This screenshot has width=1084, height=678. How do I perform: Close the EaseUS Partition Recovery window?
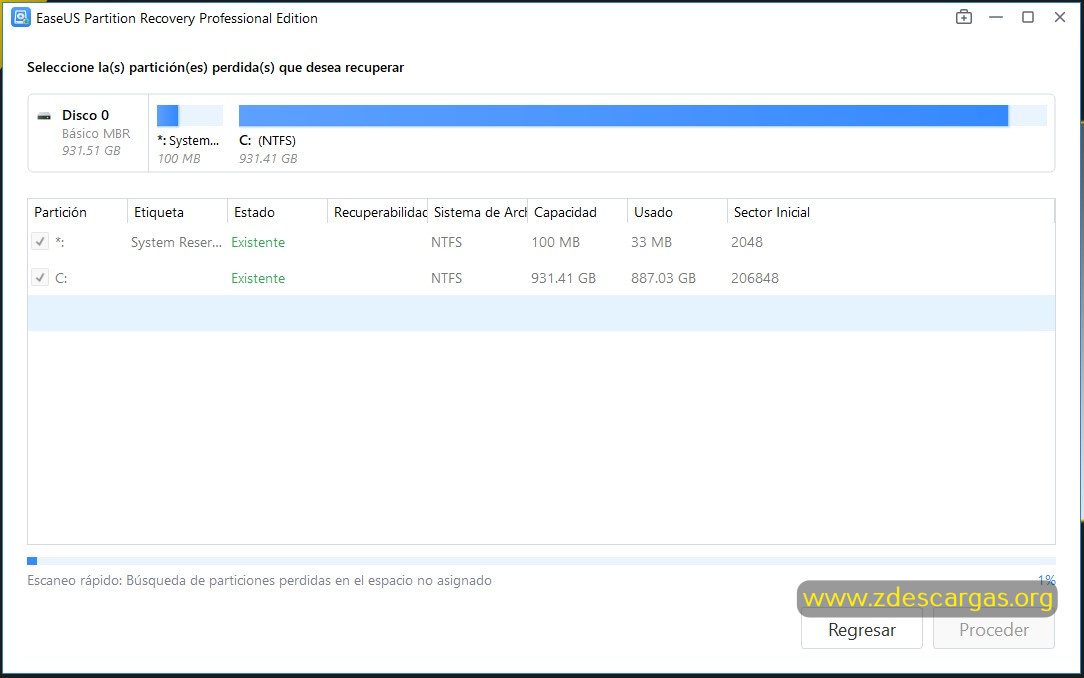1060,17
